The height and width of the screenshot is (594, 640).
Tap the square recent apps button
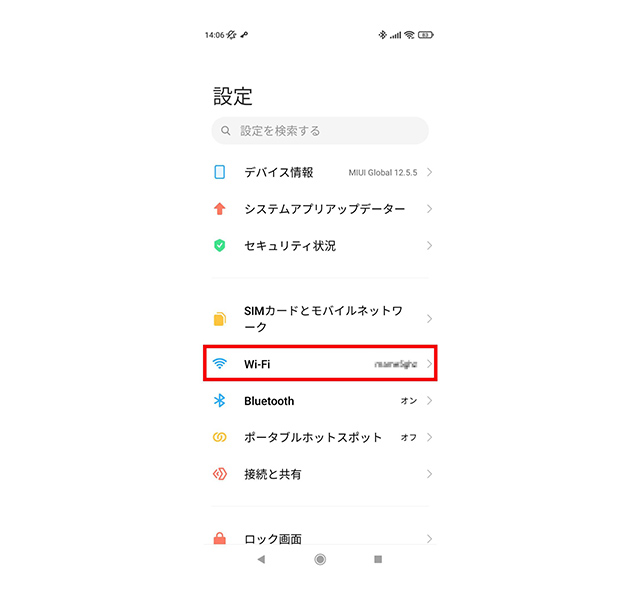pyautogui.click(x=378, y=559)
